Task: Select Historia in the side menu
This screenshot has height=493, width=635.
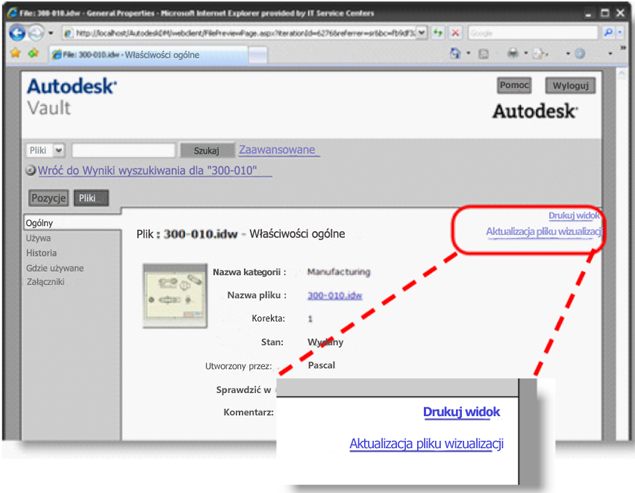Action: (x=41, y=253)
